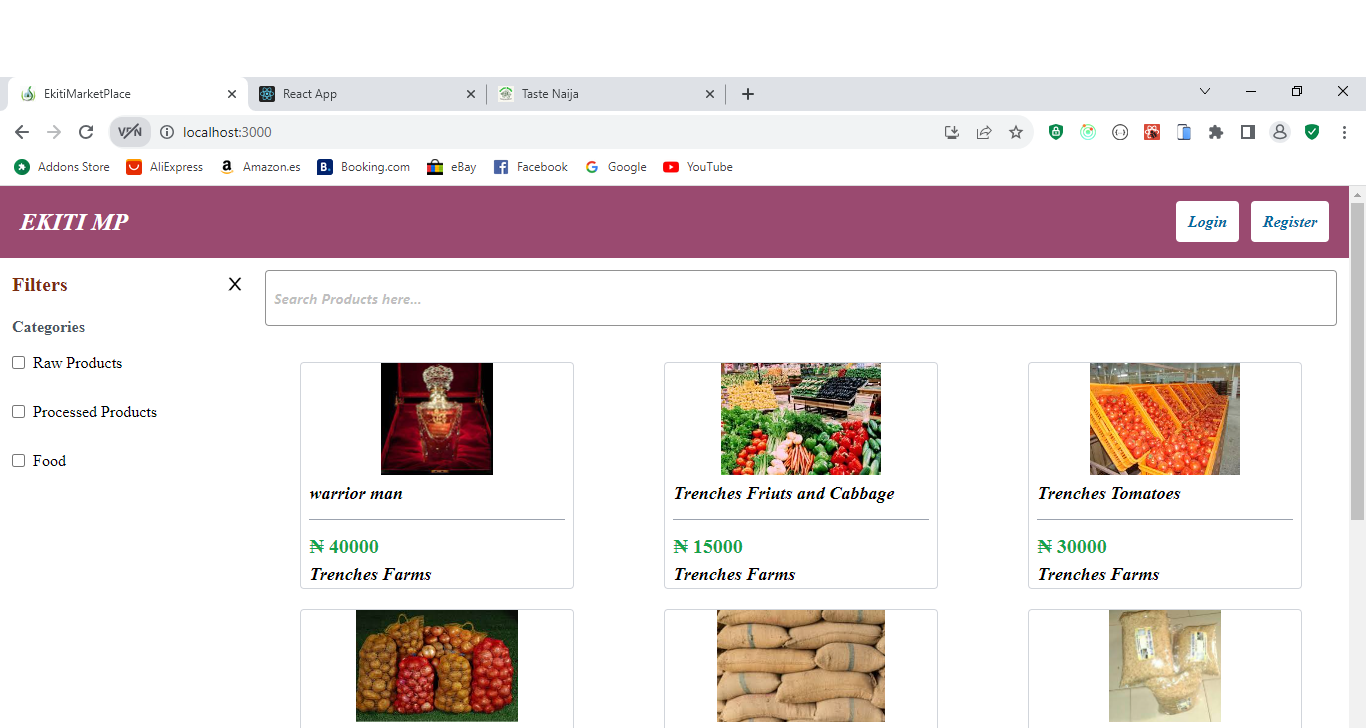
Task: Open the Extensions puzzle piece menu
Action: click(x=1216, y=132)
